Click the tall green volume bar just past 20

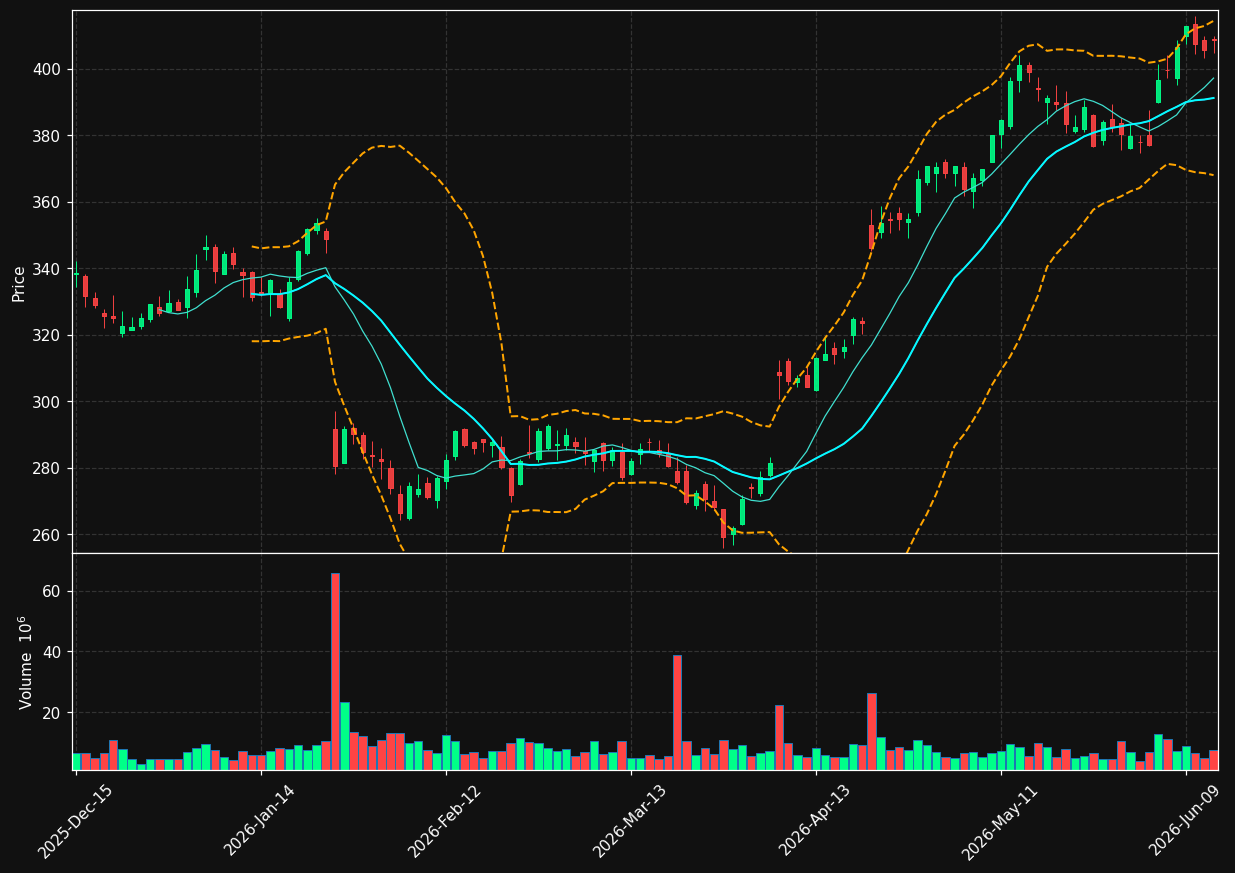point(345,736)
